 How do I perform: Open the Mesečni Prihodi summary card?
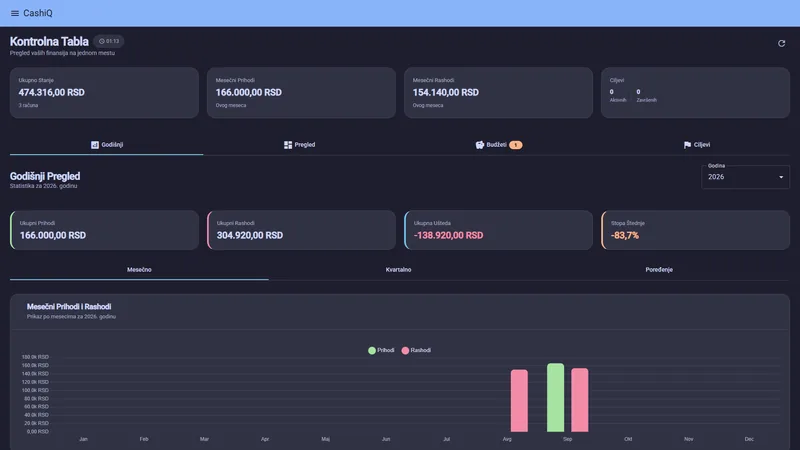coord(301,93)
